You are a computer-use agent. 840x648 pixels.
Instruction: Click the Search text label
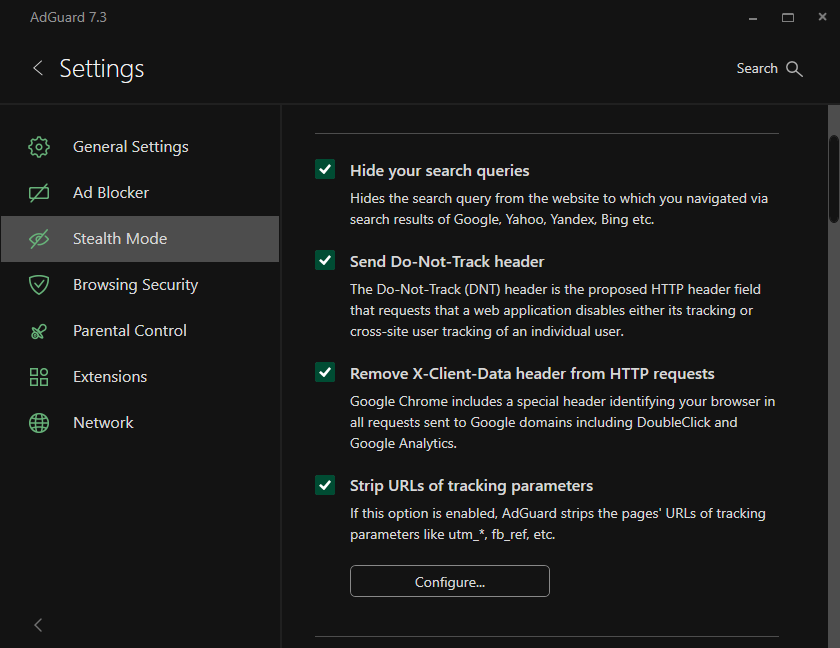pos(757,69)
